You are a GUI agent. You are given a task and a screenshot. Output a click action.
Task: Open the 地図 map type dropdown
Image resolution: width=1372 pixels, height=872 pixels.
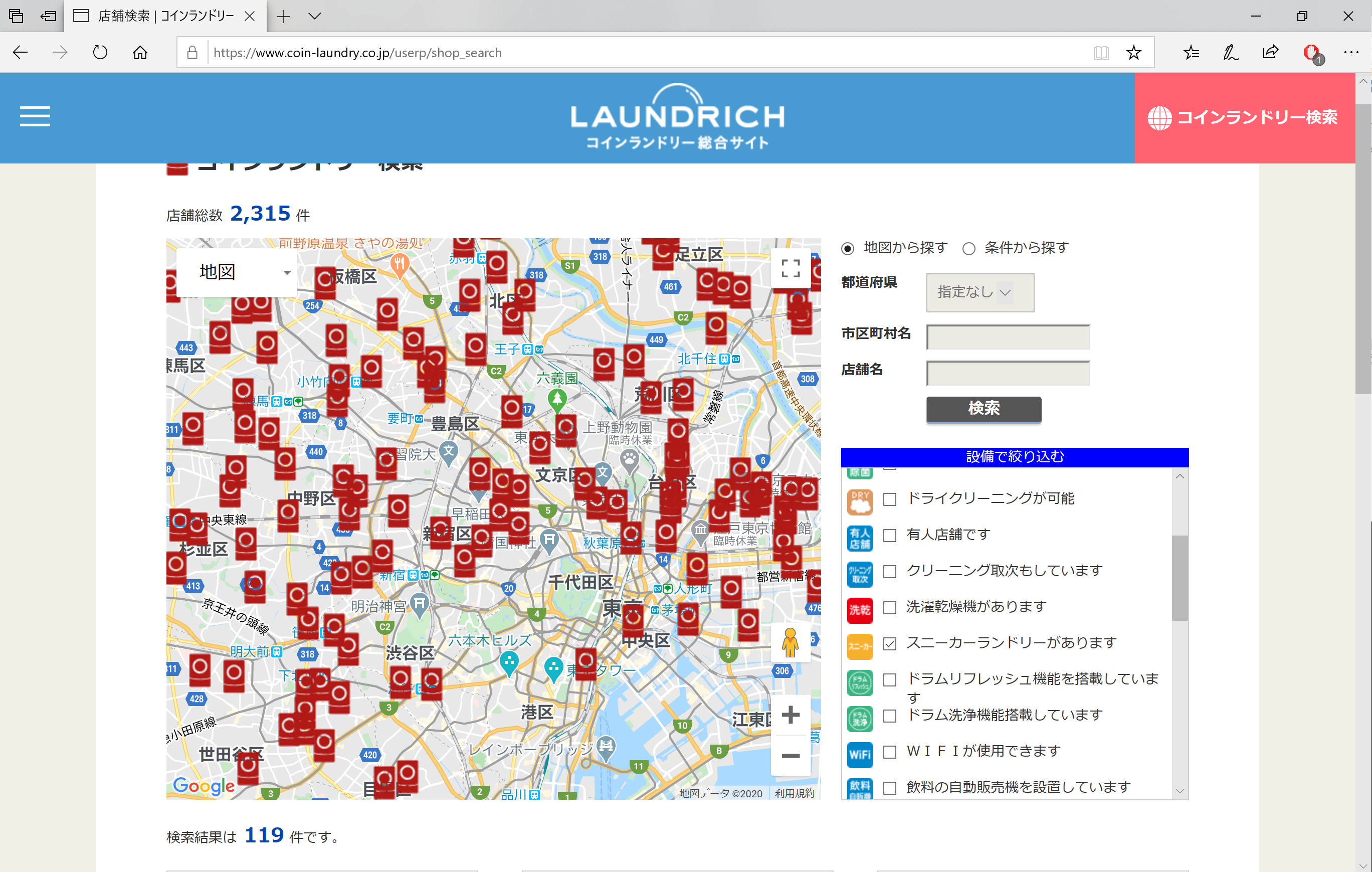237,272
